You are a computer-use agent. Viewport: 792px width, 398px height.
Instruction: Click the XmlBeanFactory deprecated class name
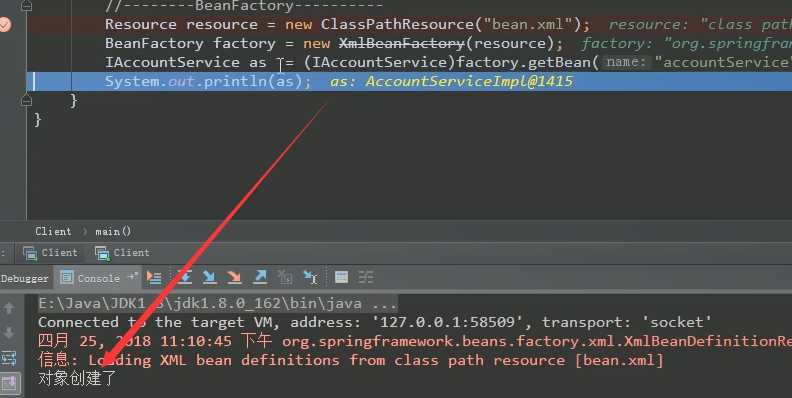401,43
